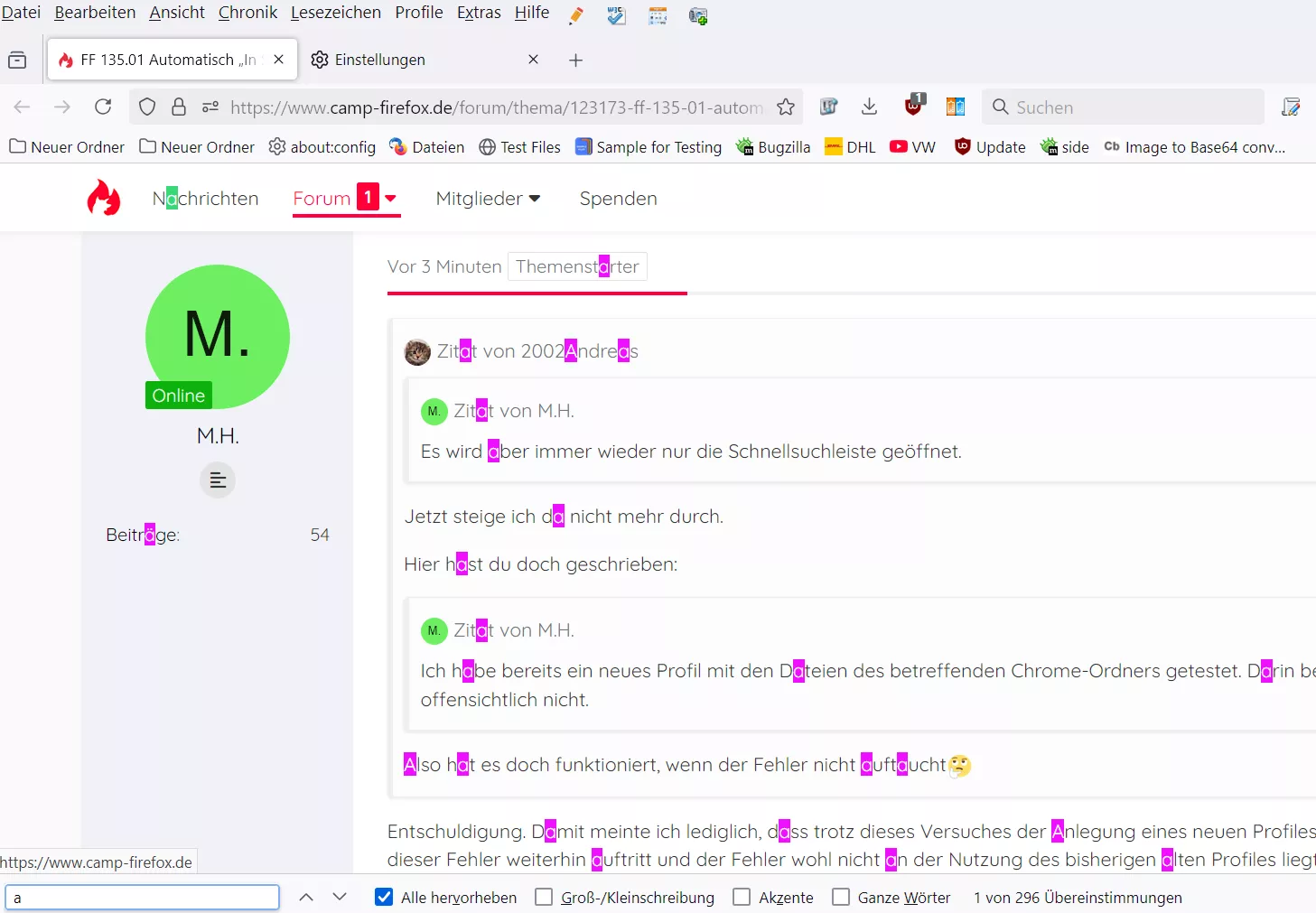Open the list all tabs button
This screenshot has height=913, width=1316.
17,60
